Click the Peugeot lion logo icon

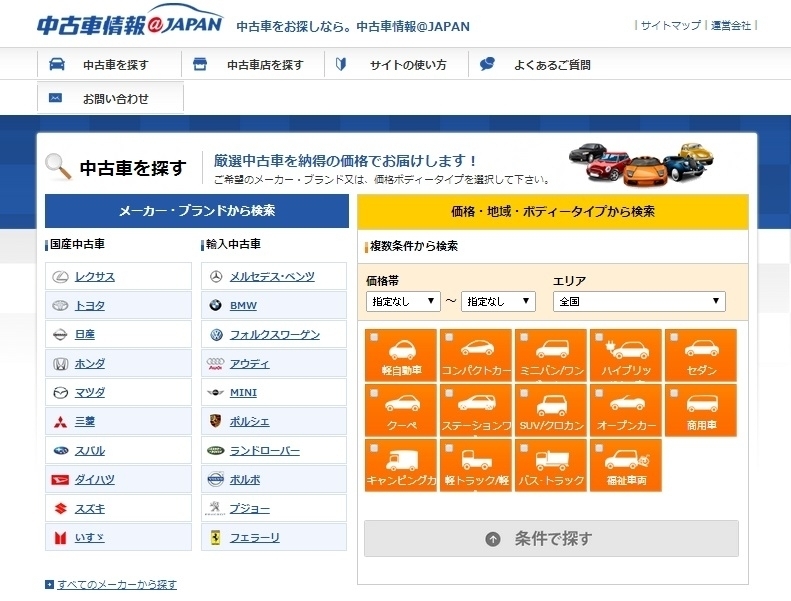coord(215,508)
